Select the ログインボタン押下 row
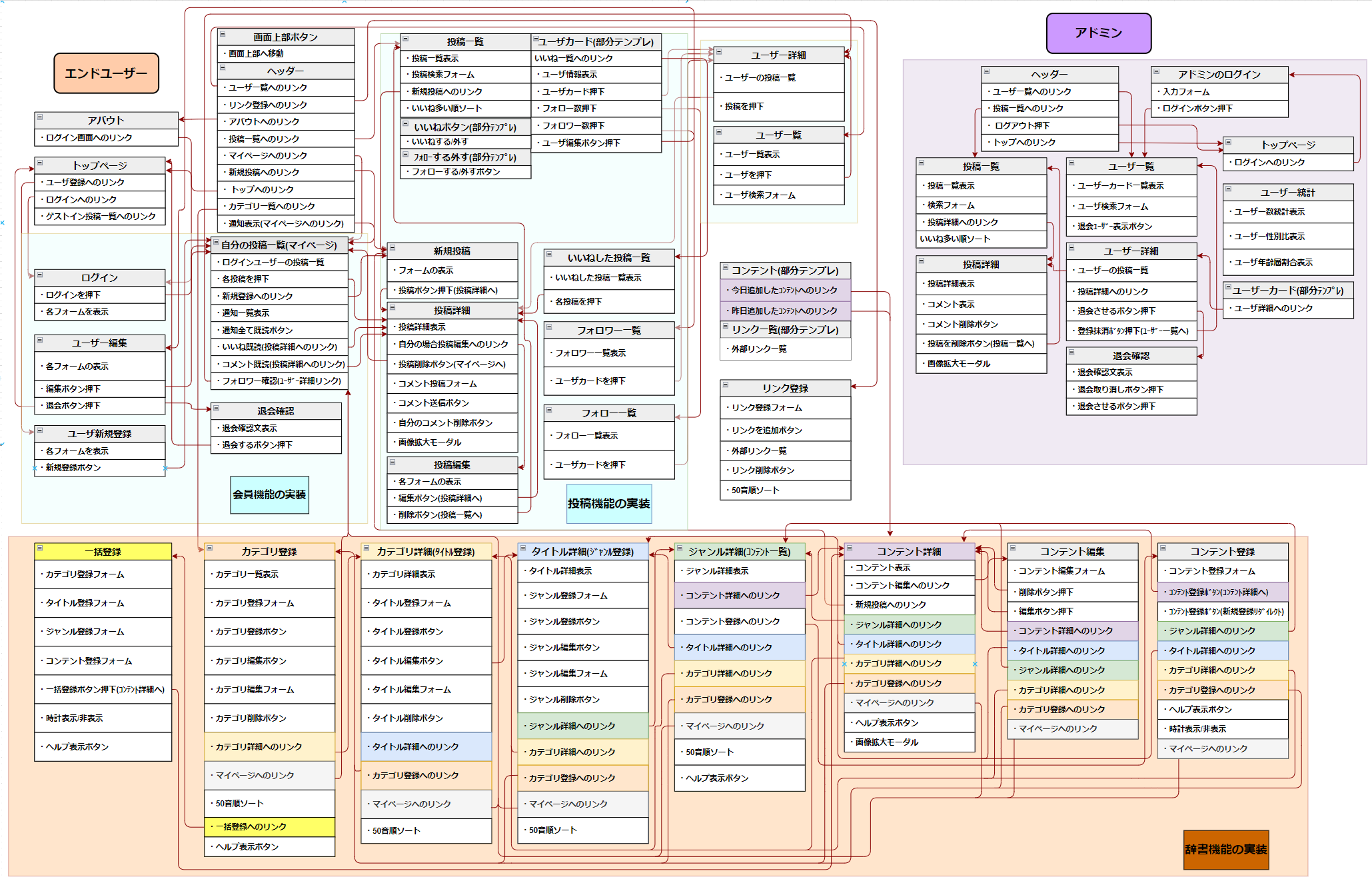Screen dimensions: 1372x883 click(x=1219, y=109)
